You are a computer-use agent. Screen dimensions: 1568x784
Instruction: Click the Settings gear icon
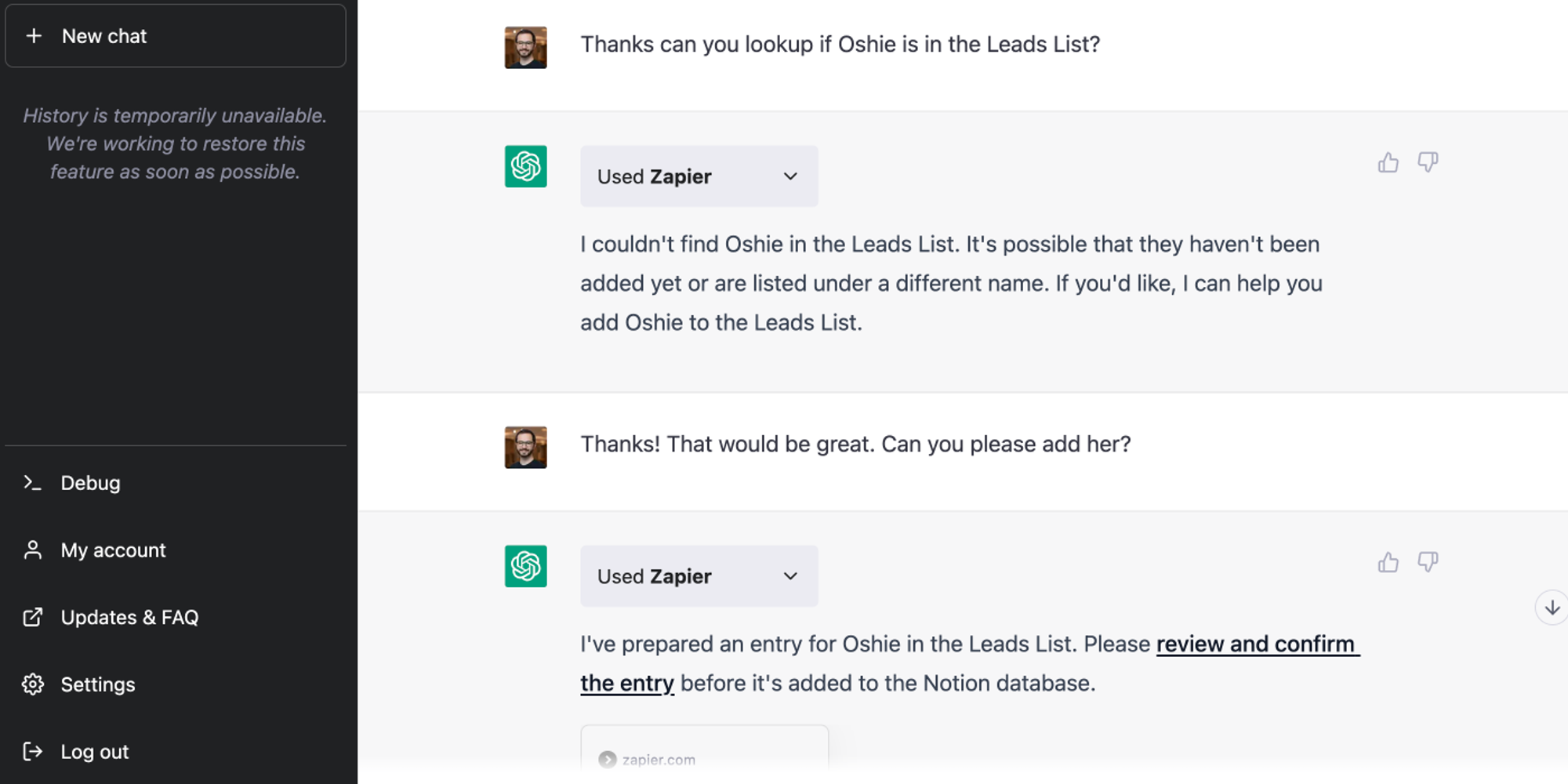(33, 684)
